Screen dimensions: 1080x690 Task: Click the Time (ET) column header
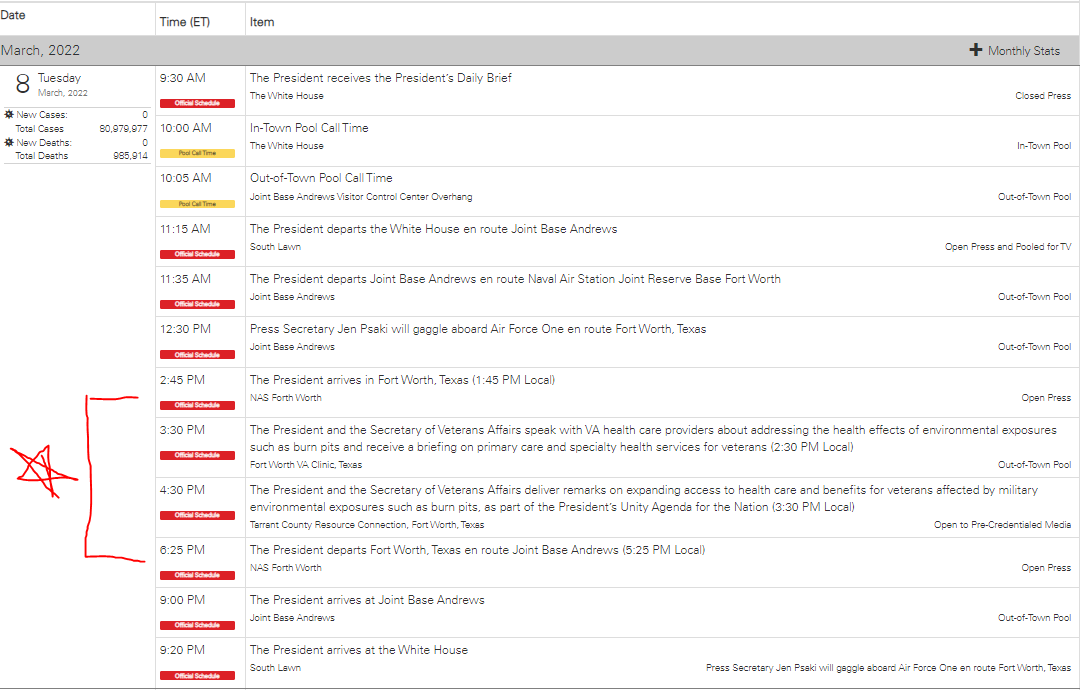coord(185,22)
